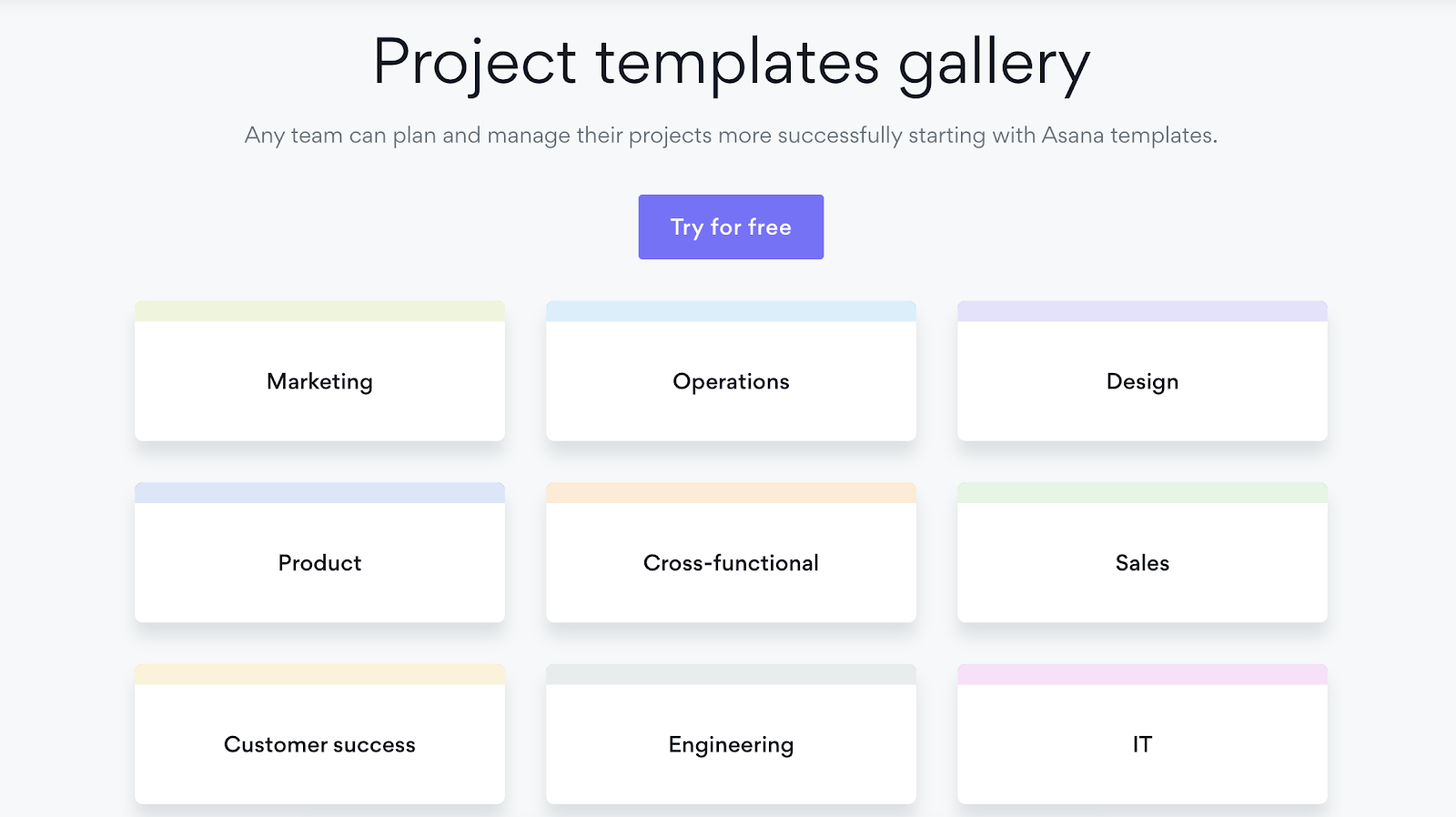Screen dimensions: 1456x817
Task: Click the pink strip atop the IT card
Action: 1142,674
